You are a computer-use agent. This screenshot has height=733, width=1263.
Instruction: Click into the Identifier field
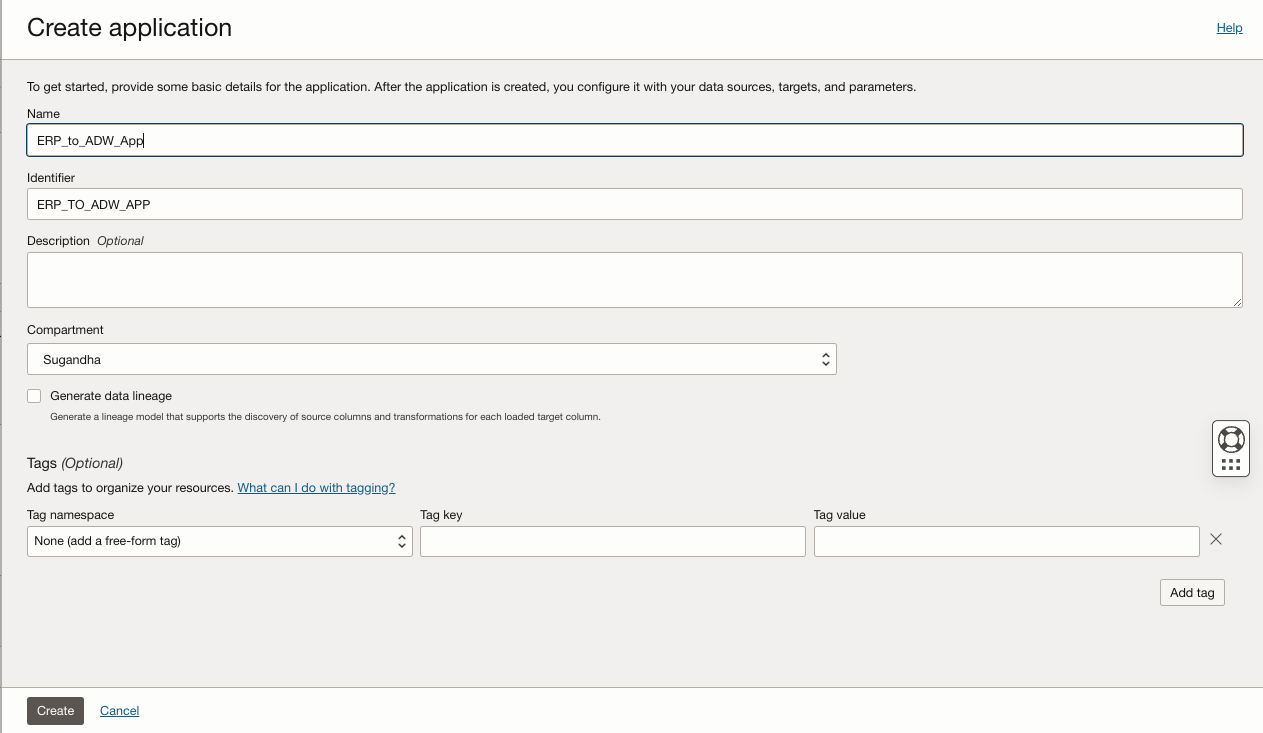click(x=634, y=204)
